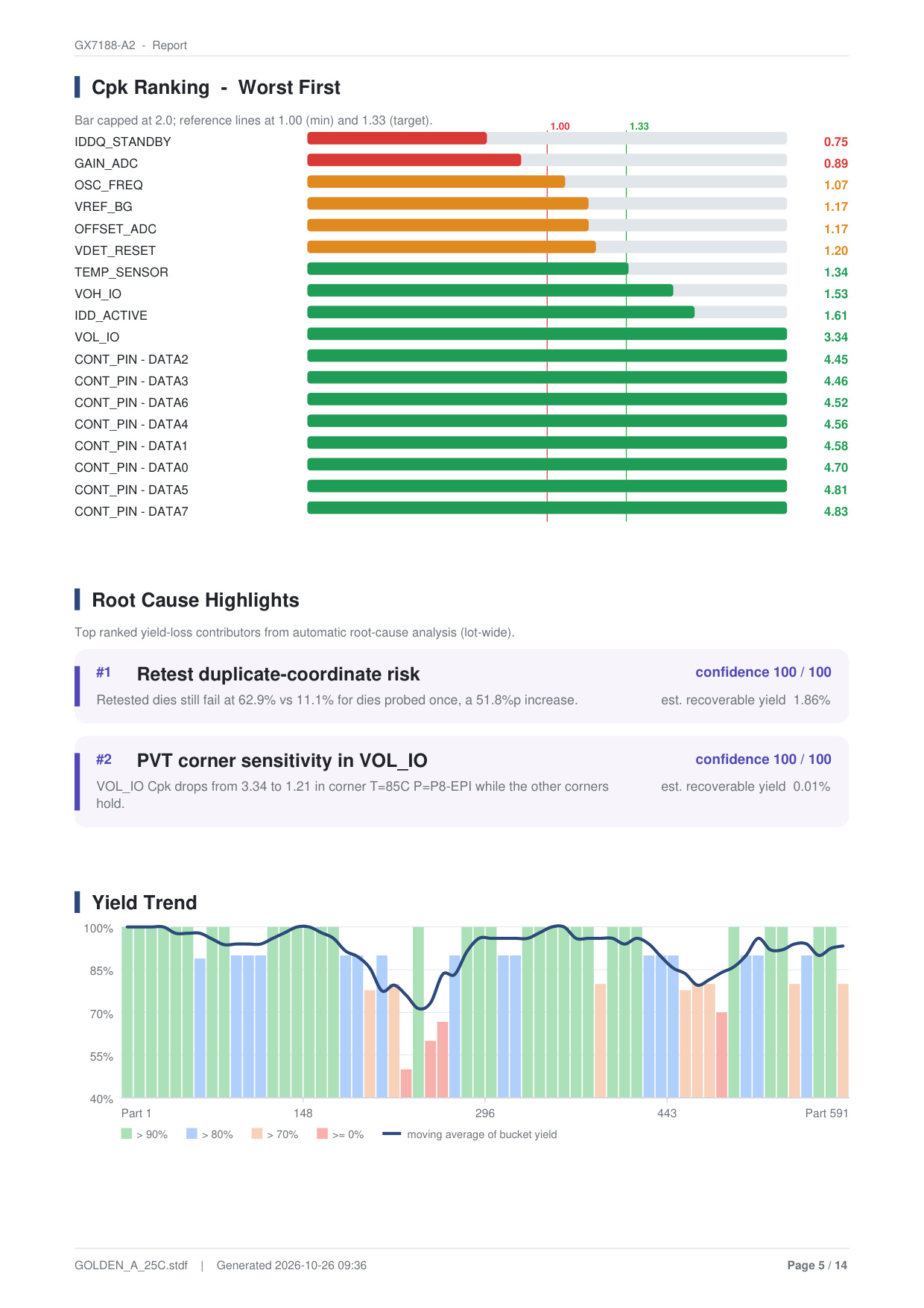
Task: Click the 1.33 target reference label
Action: [x=639, y=126]
